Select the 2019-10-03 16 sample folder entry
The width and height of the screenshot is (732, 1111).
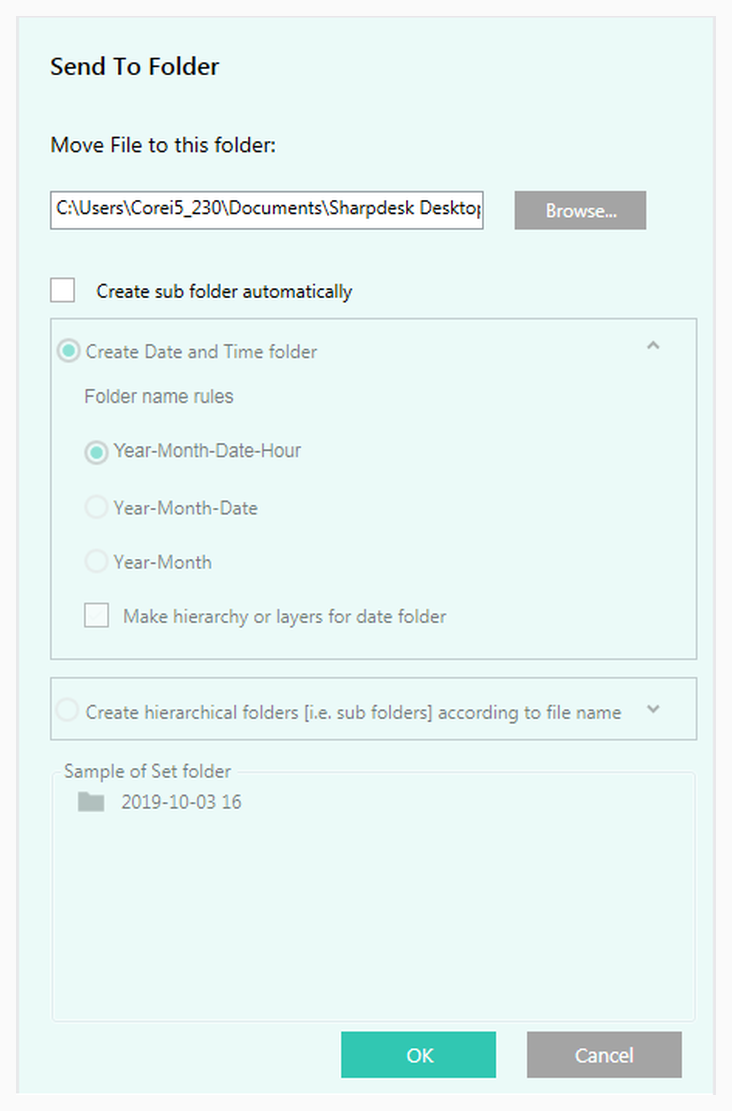tap(181, 802)
